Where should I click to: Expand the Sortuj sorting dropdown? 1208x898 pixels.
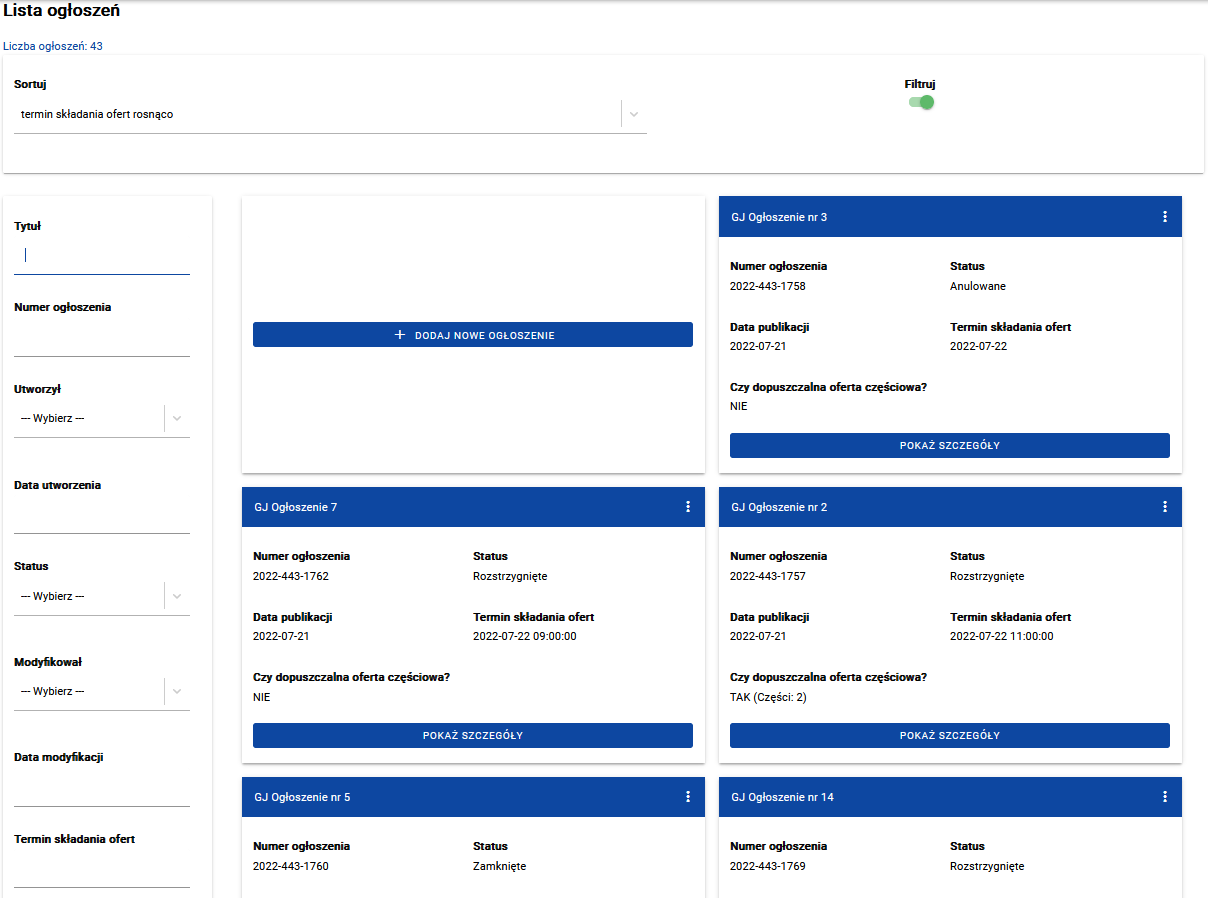pos(633,114)
